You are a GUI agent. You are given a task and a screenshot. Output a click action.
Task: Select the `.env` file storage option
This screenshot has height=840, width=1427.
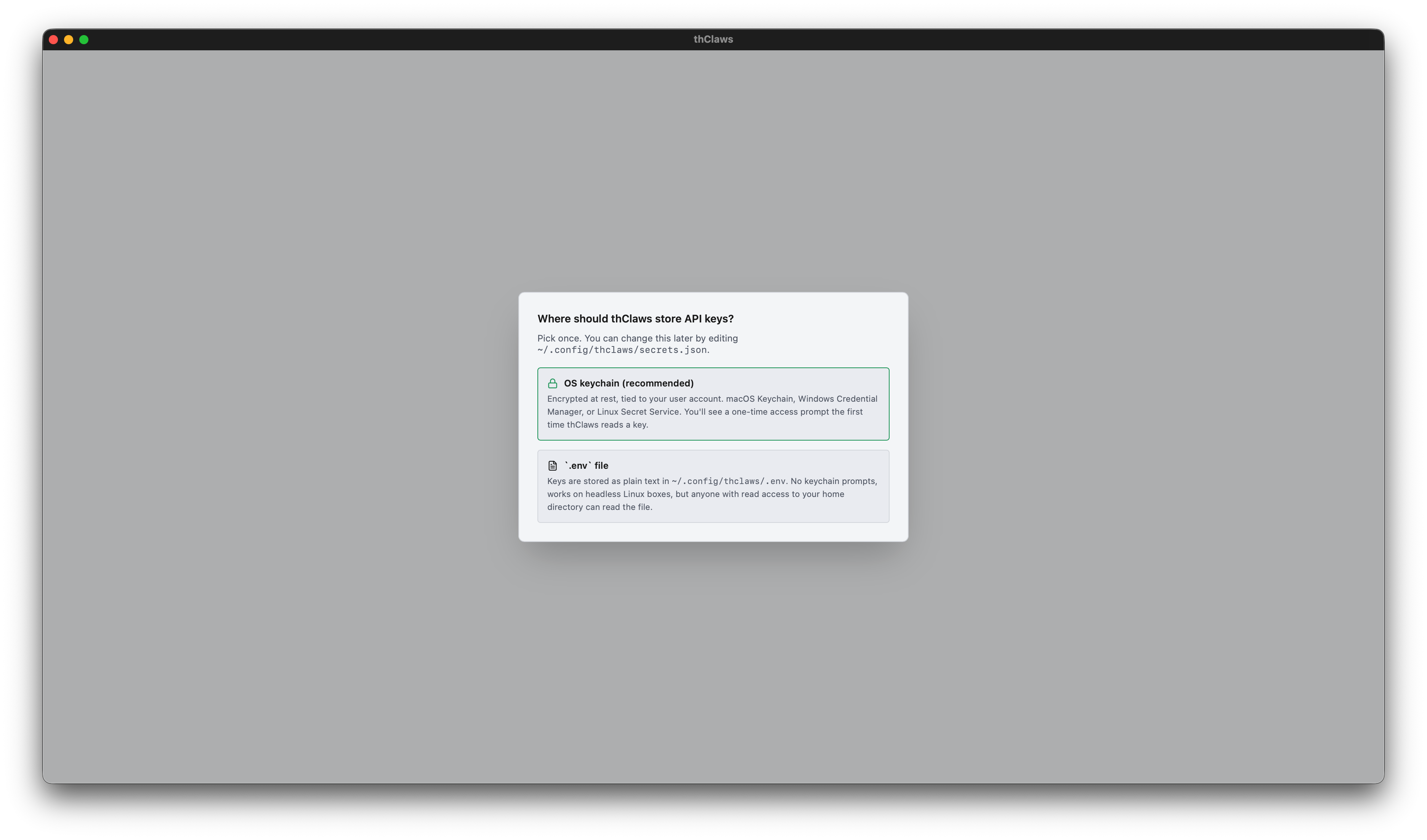[713, 486]
